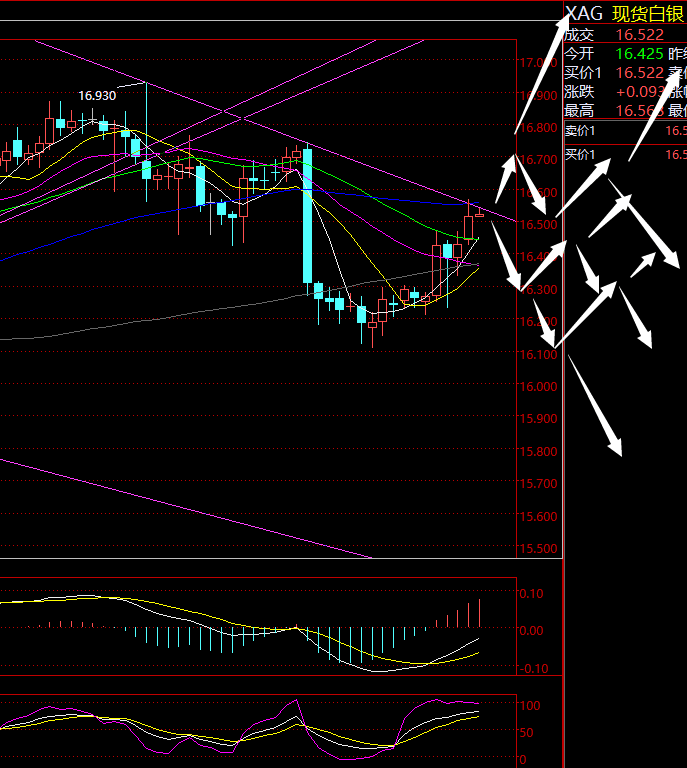This screenshot has height=768, width=687.
Task: Click the 16.200 price axis label
Action: [538, 321]
